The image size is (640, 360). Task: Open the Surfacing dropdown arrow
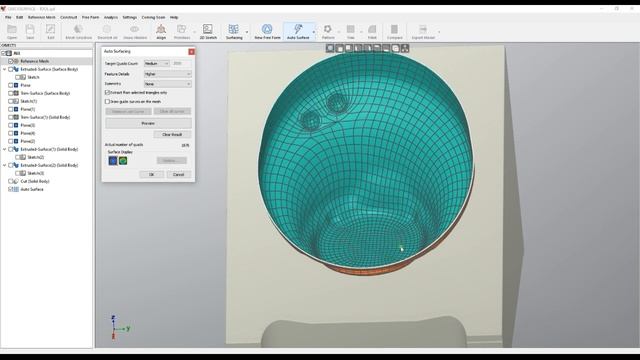(x=247, y=32)
